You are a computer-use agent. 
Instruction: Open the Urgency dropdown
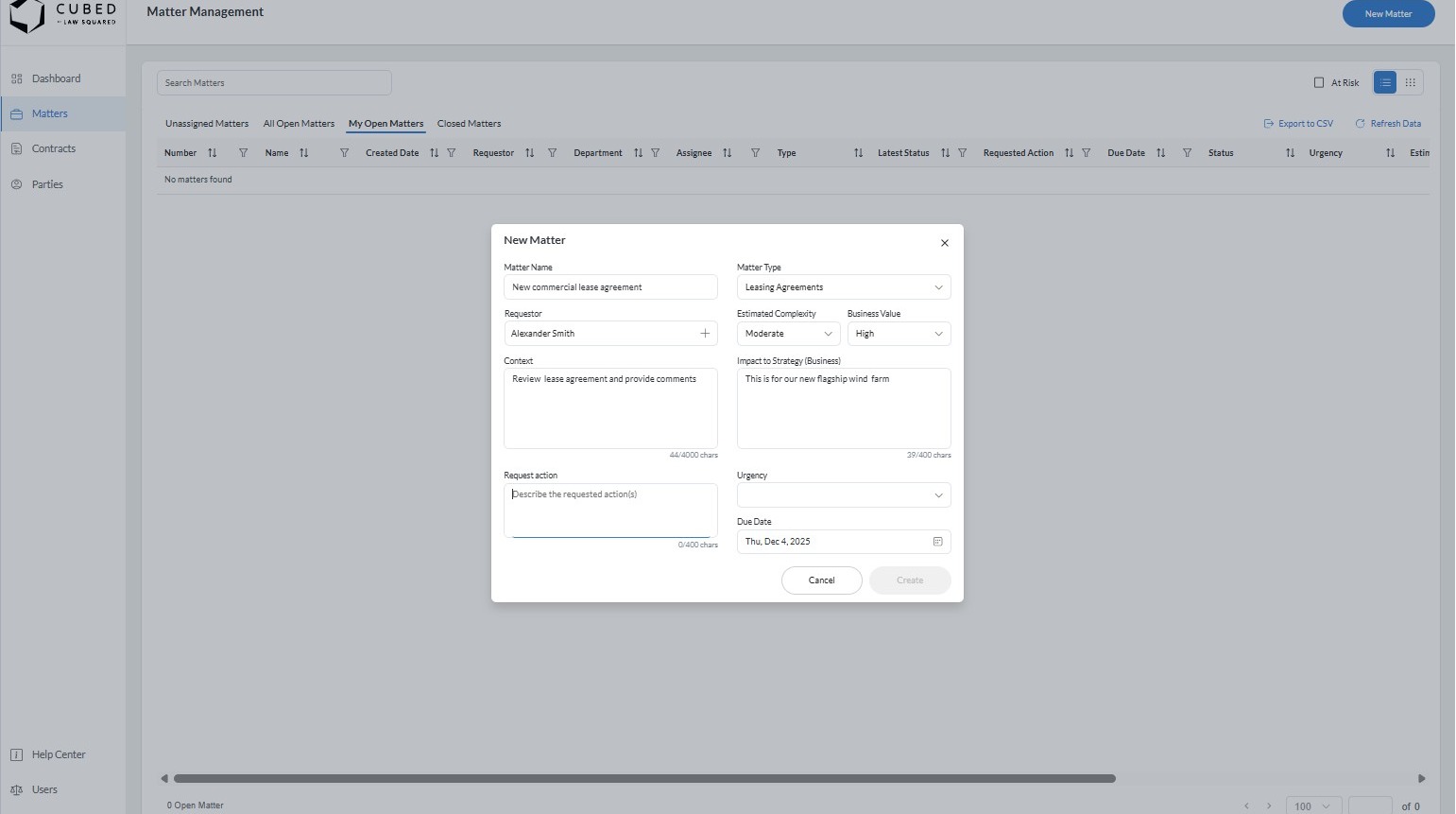tap(843, 495)
